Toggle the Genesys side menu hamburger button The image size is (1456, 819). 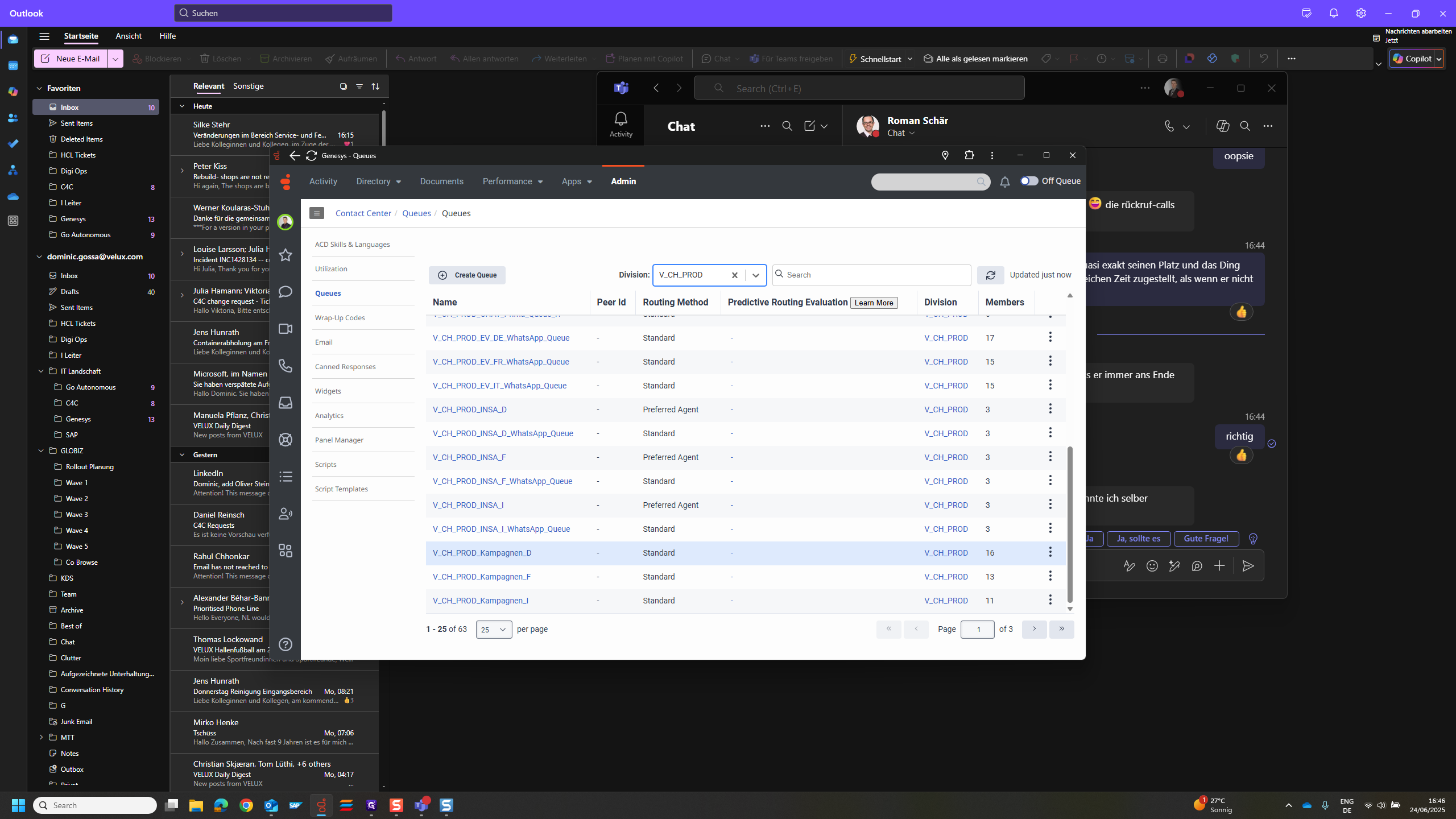pos(317,213)
